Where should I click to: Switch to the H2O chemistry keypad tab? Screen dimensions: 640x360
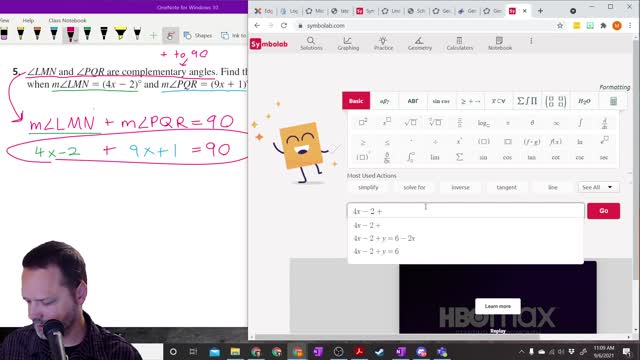tap(584, 101)
